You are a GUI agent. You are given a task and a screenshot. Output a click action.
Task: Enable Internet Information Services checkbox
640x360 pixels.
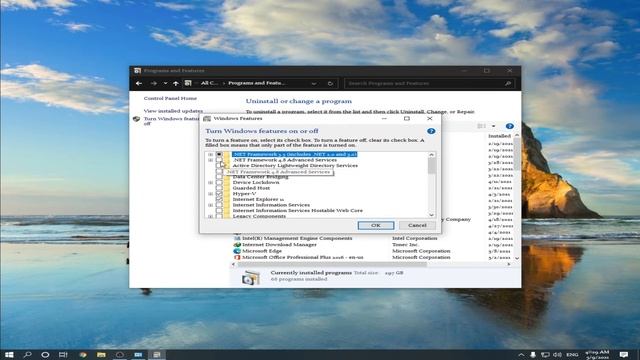tap(219, 205)
